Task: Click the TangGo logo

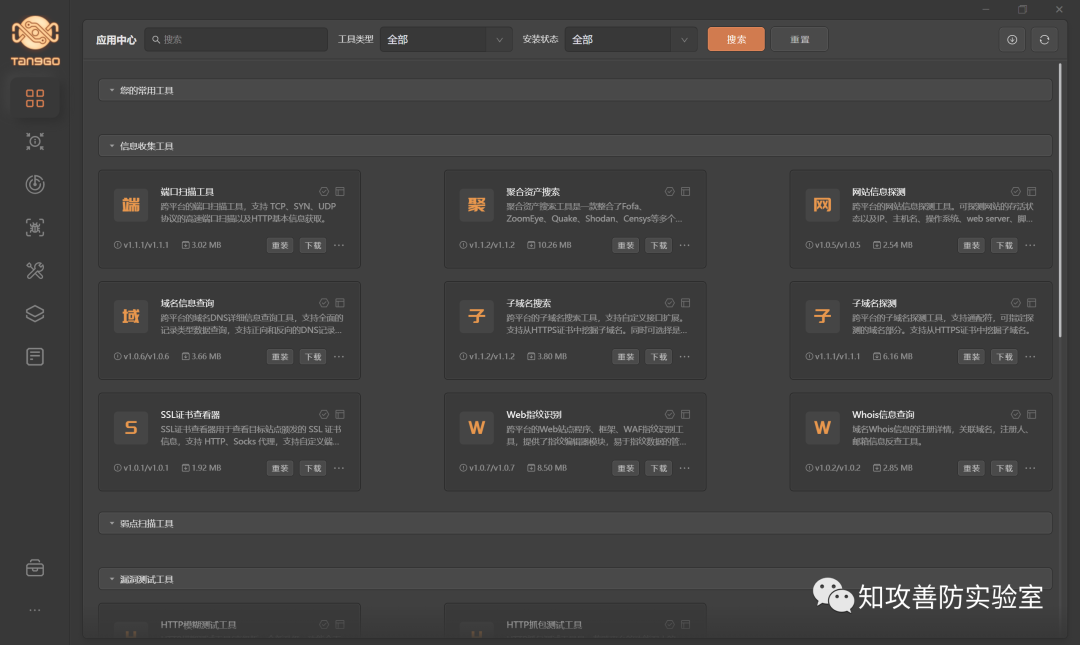Action: [x=35, y=41]
